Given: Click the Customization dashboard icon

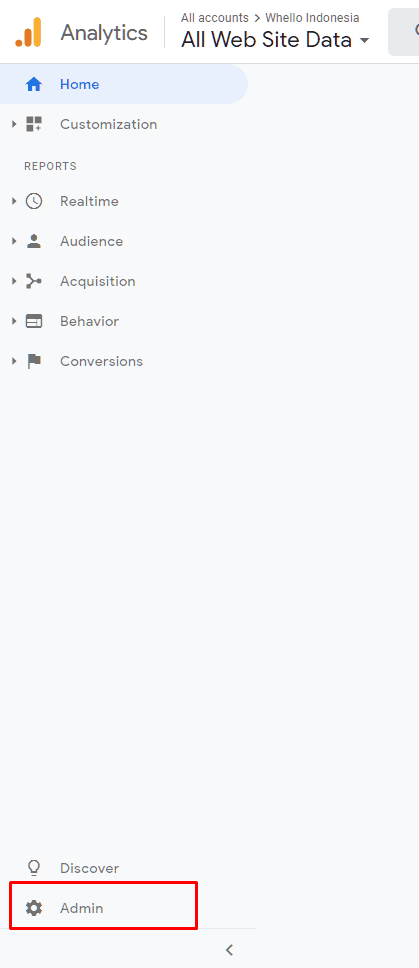Looking at the screenshot, I should [33, 124].
